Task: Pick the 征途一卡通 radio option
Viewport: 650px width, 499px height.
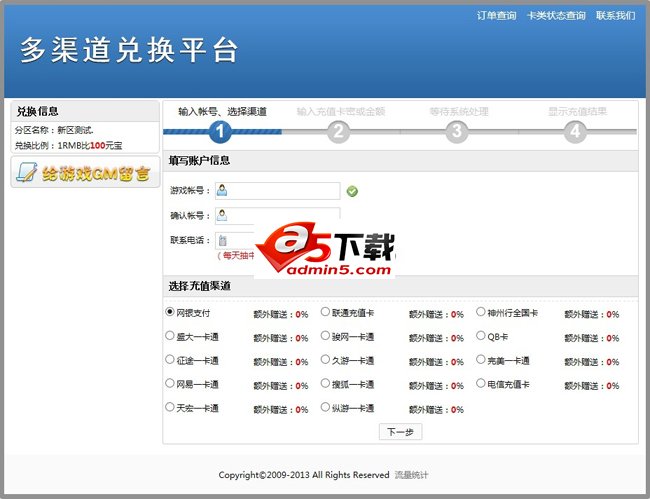Action: click(x=170, y=359)
